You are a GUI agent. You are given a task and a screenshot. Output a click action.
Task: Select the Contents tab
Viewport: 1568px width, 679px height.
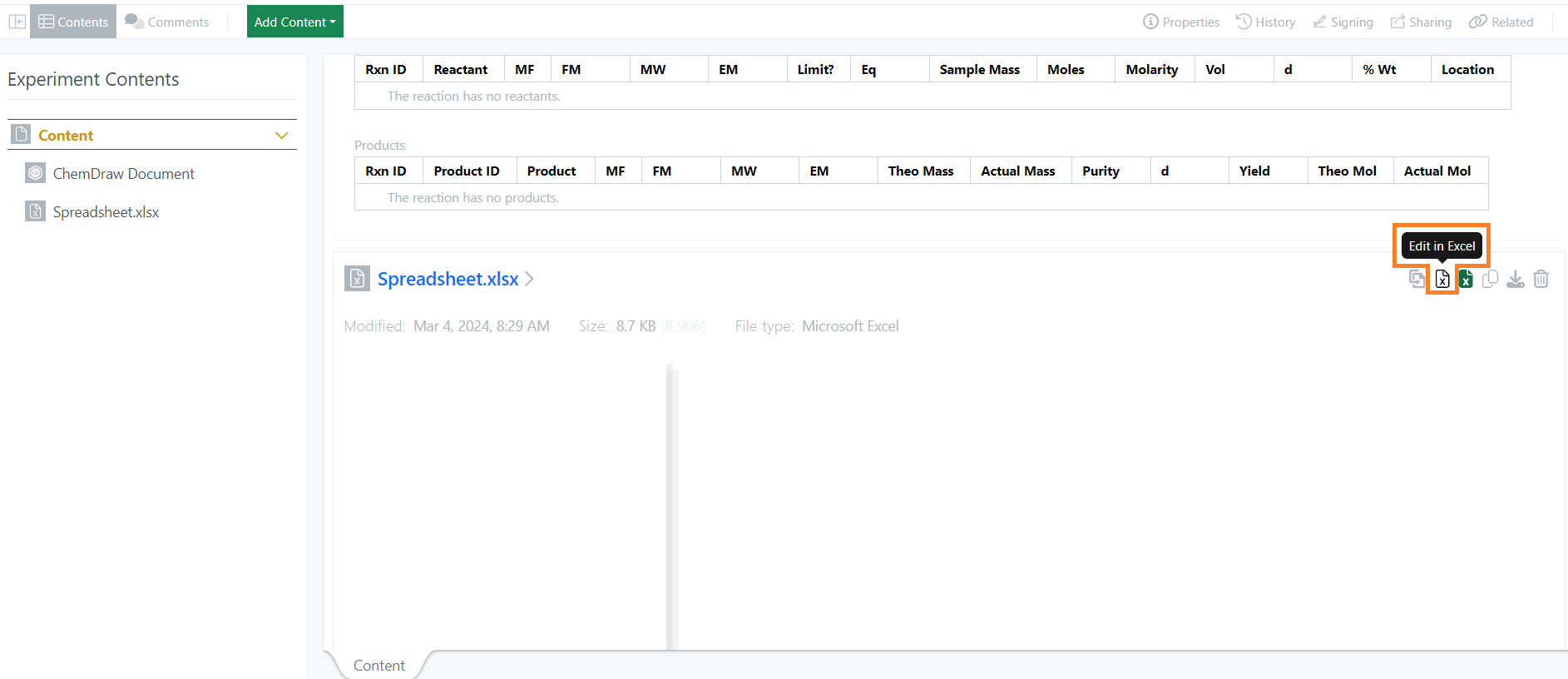click(73, 22)
